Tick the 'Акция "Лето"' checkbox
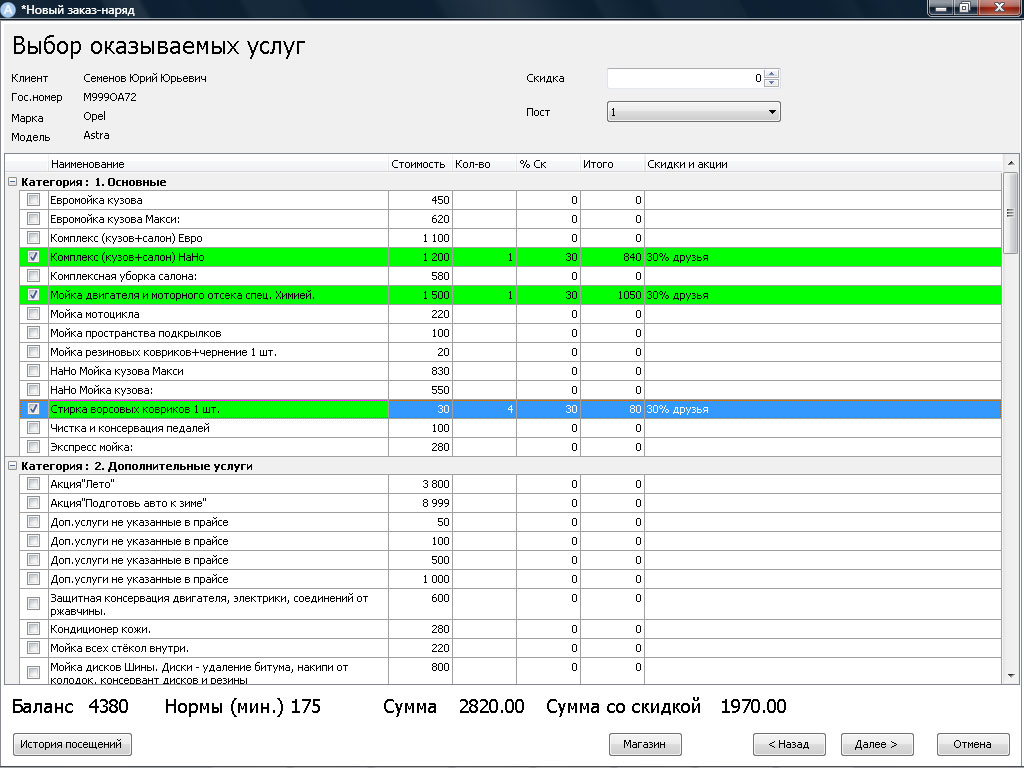Screen dimensions: 1024x768 pos(34,484)
